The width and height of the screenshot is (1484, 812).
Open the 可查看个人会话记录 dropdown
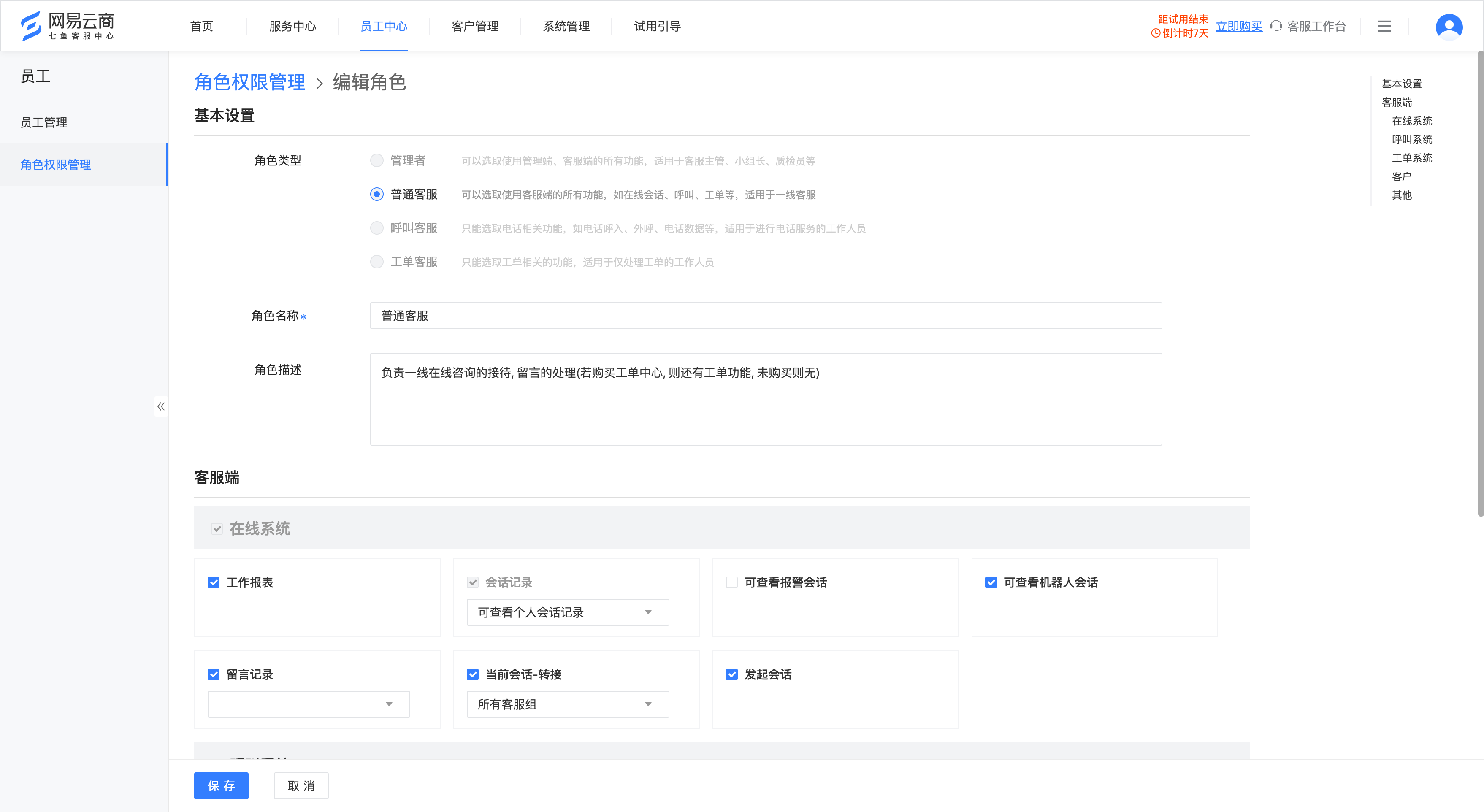click(567, 612)
